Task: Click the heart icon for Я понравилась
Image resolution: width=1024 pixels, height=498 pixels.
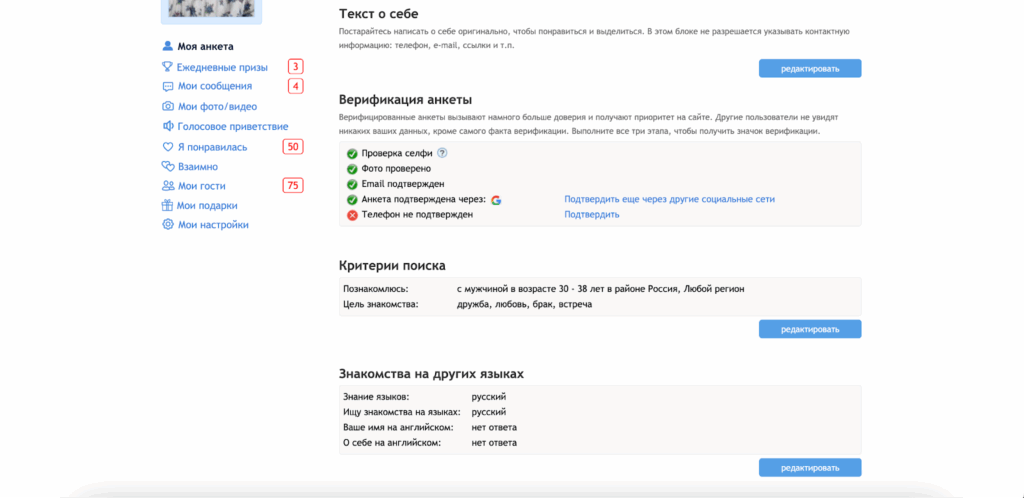Action: point(168,147)
